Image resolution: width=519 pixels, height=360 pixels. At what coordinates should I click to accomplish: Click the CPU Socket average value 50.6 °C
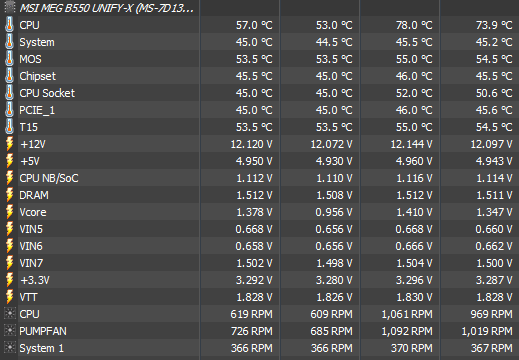494,93
